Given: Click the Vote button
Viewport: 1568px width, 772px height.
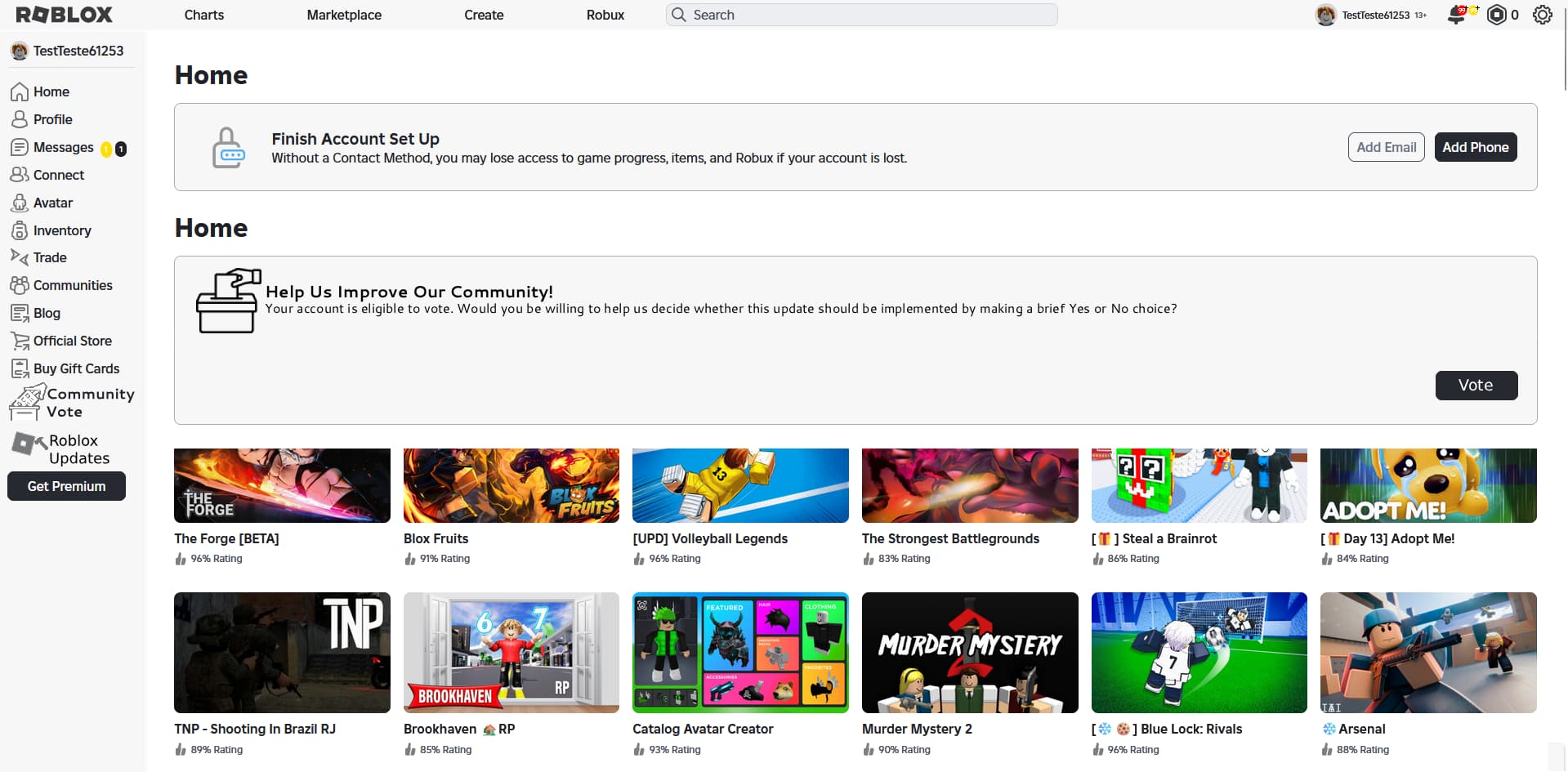Looking at the screenshot, I should (1476, 386).
